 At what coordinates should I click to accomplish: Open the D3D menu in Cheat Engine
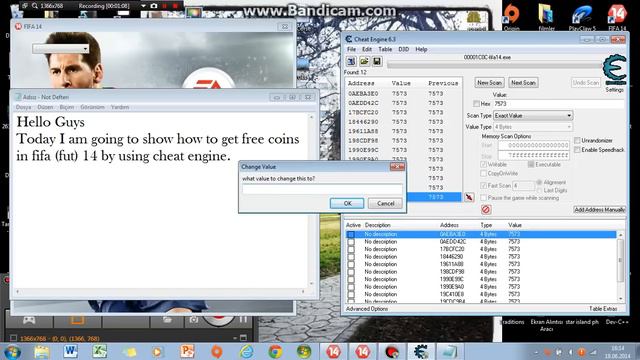coord(403,49)
